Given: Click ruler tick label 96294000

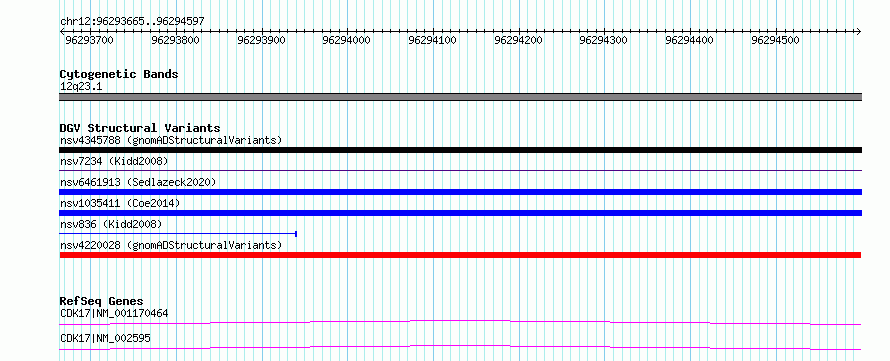Looking at the screenshot, I should click(x=346, y=40).
